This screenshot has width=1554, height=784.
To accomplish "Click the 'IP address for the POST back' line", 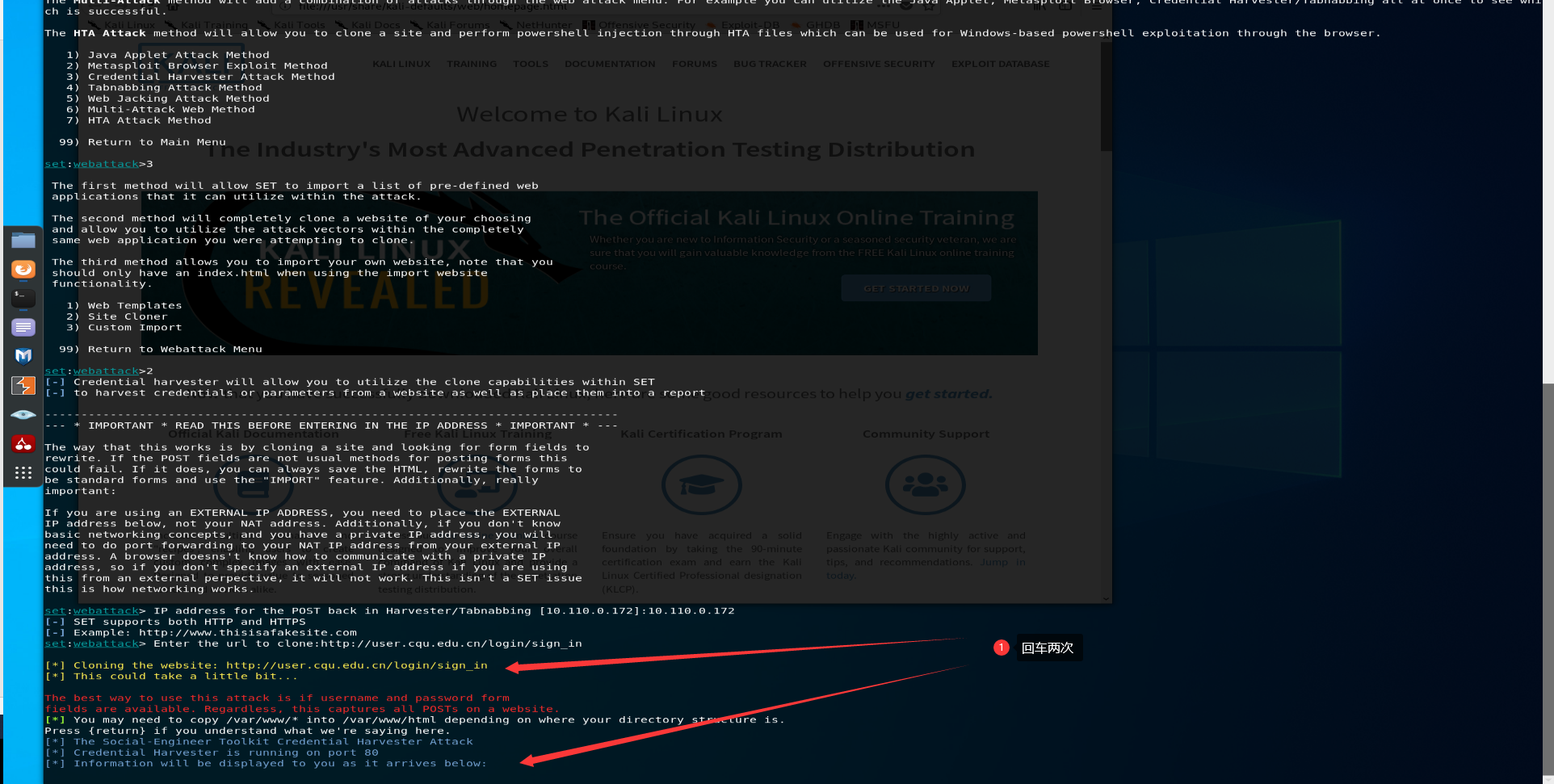I will [x=389, y=611].
